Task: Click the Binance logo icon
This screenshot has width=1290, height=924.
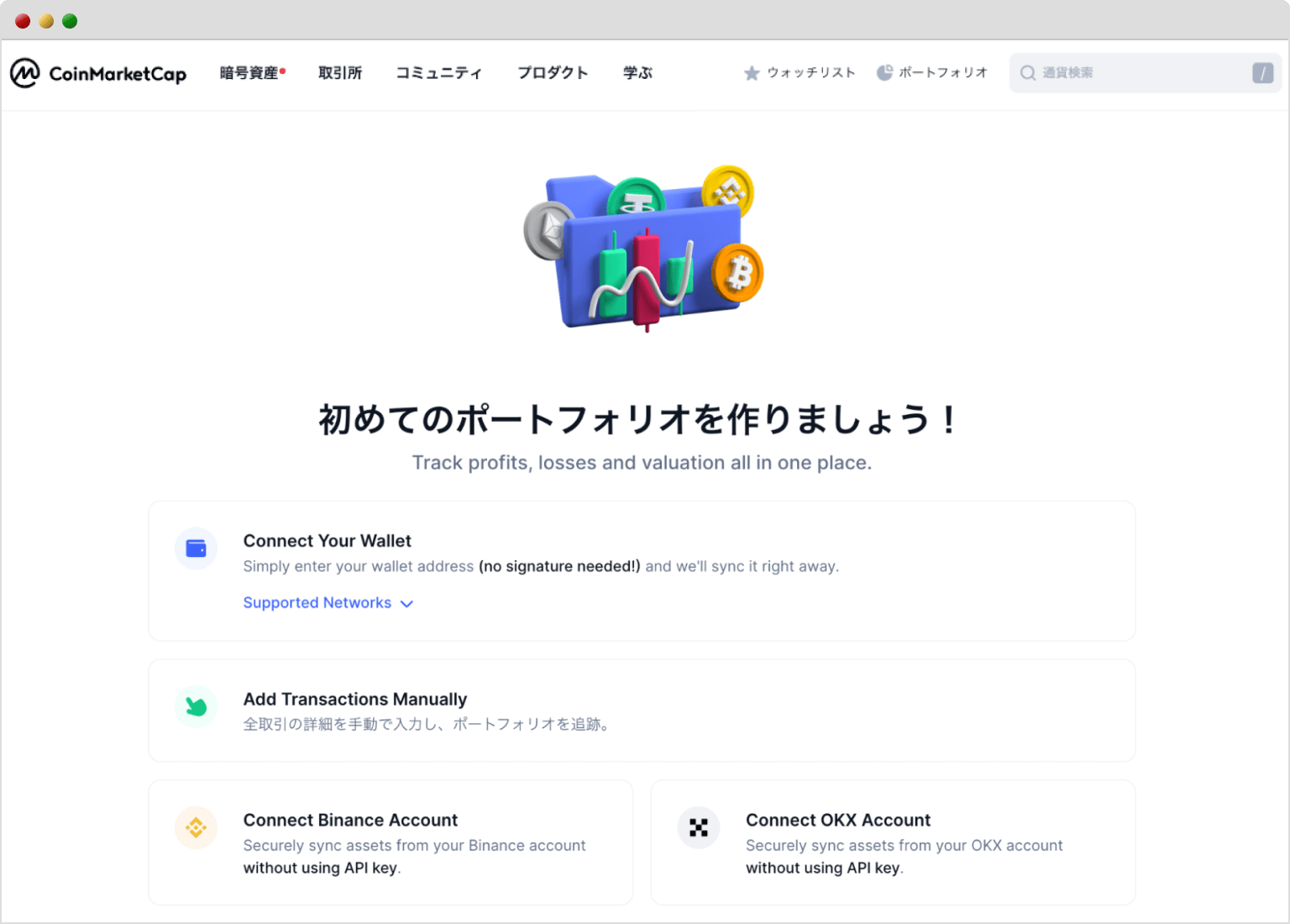Action: [x=197, y=827]
